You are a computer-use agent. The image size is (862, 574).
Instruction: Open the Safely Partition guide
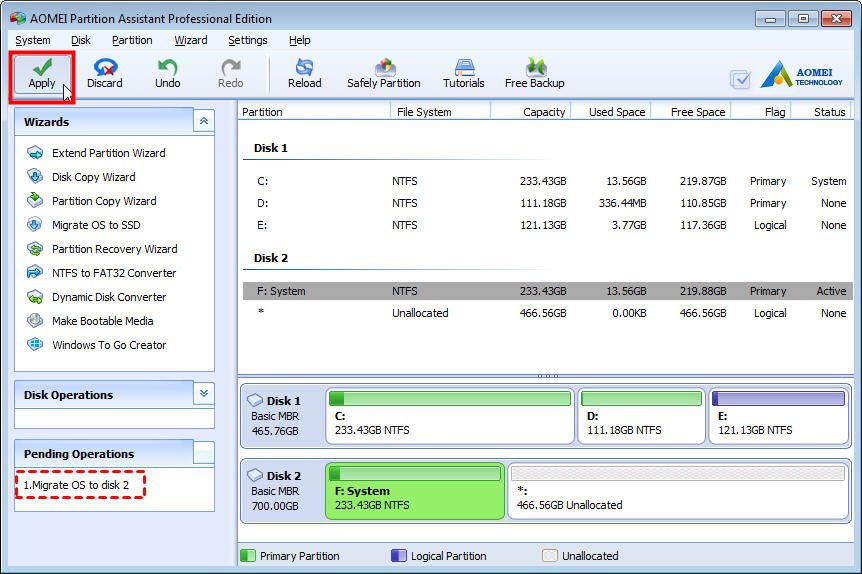click(384, 74)
